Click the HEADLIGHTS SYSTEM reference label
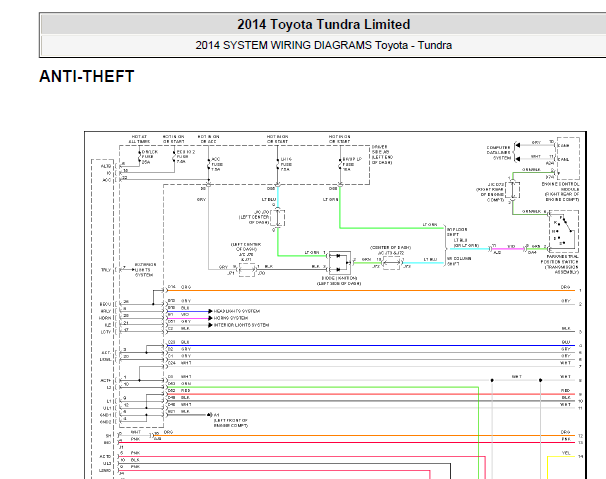 point(237,311)
